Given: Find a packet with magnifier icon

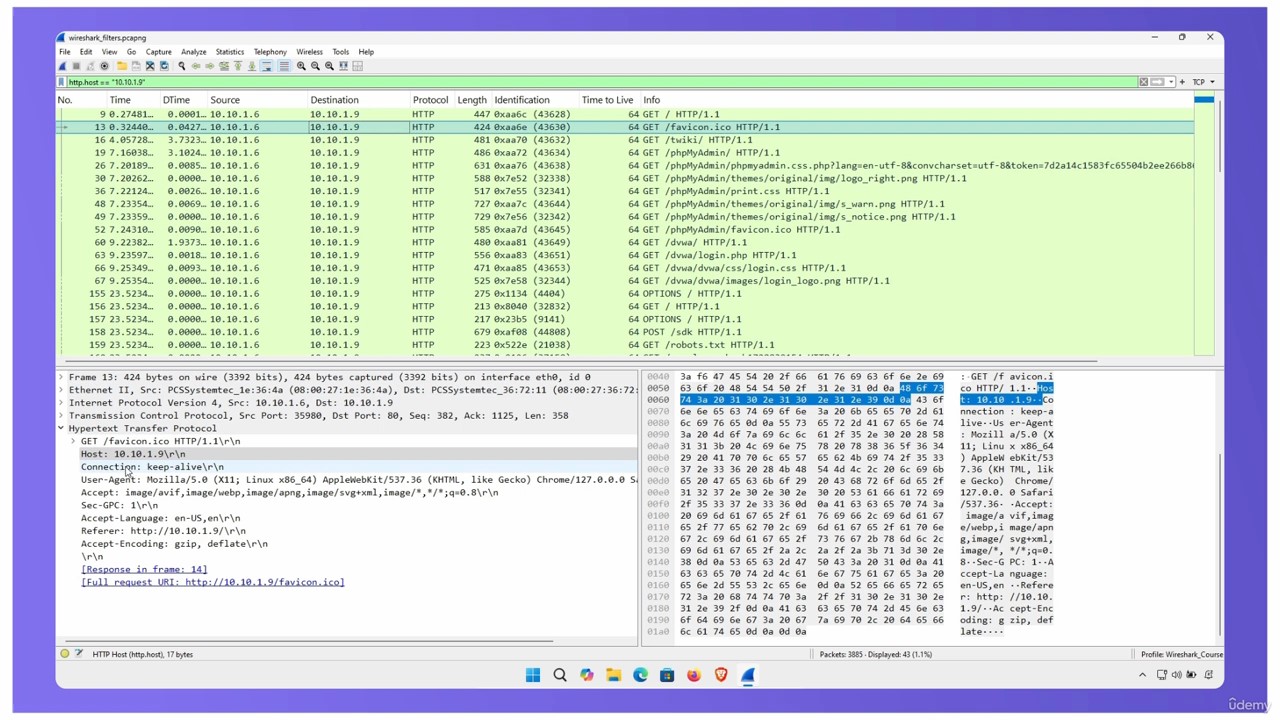Looking at the screenshot, I should (x=182, y=66).
